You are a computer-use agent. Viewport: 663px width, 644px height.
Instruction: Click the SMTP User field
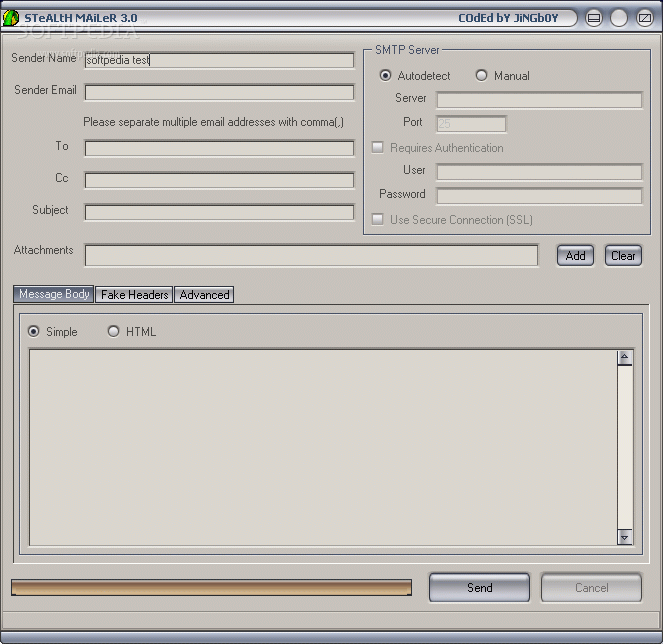tap(540, 172)
